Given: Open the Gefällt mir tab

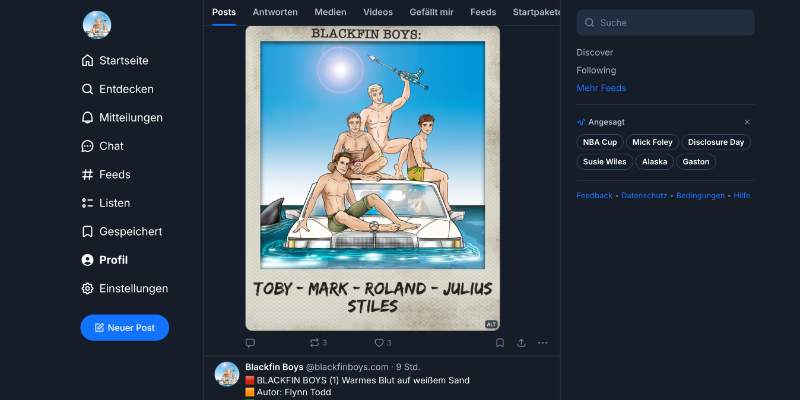Looking at the screenshot, I should point(431,12).
